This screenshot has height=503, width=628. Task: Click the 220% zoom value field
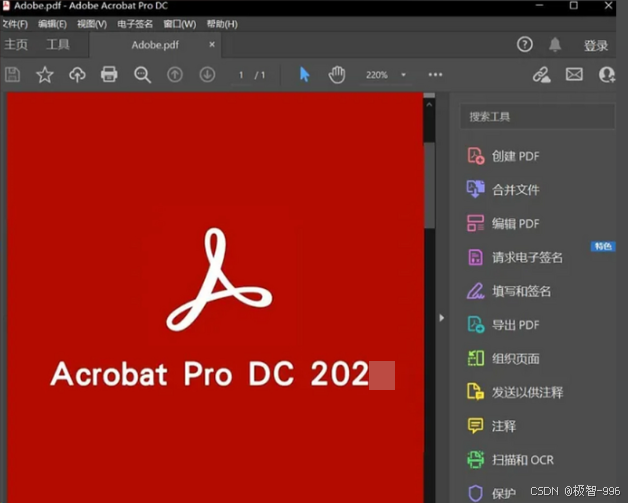pos(376,75)
